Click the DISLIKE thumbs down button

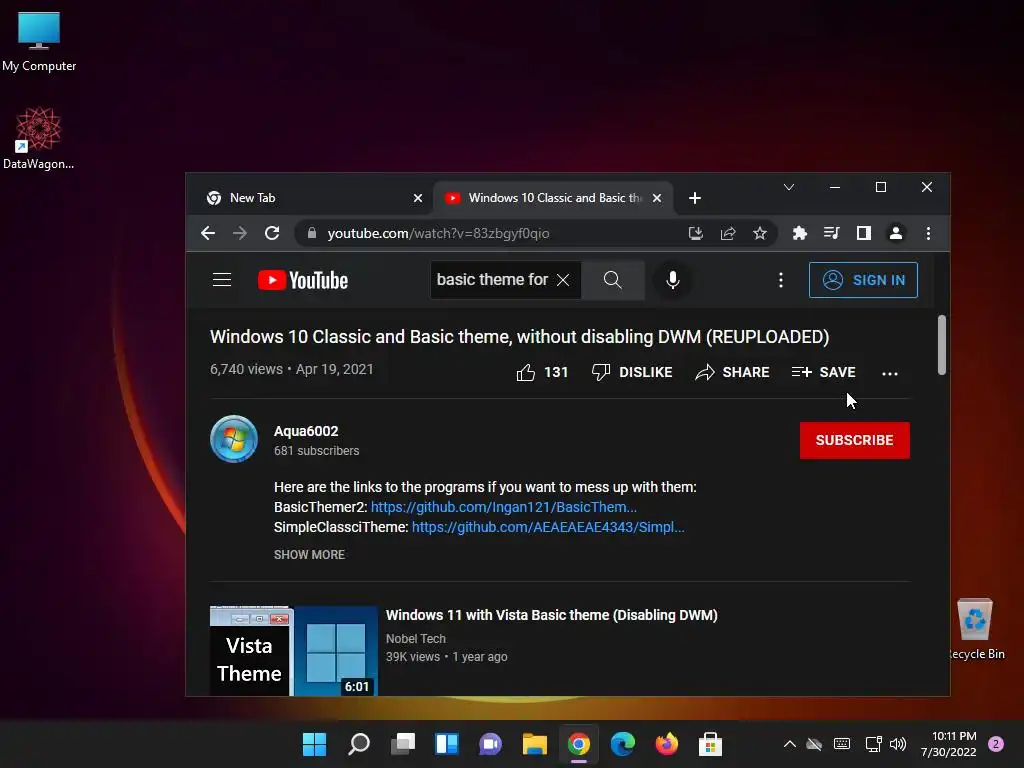632,372
